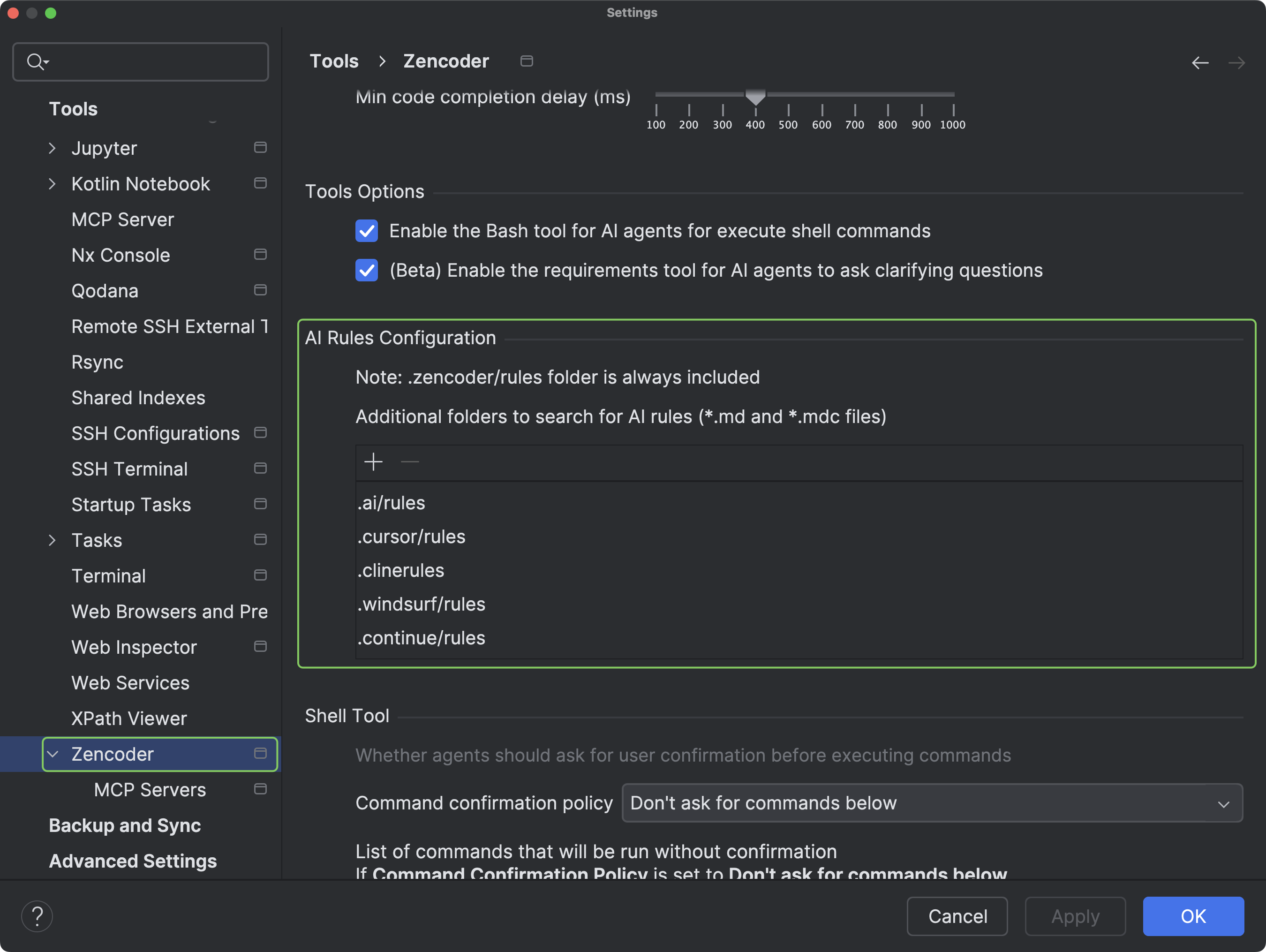
Task: Click the project-level icon beside MCP Servers
Action: [x=260, y=789]
